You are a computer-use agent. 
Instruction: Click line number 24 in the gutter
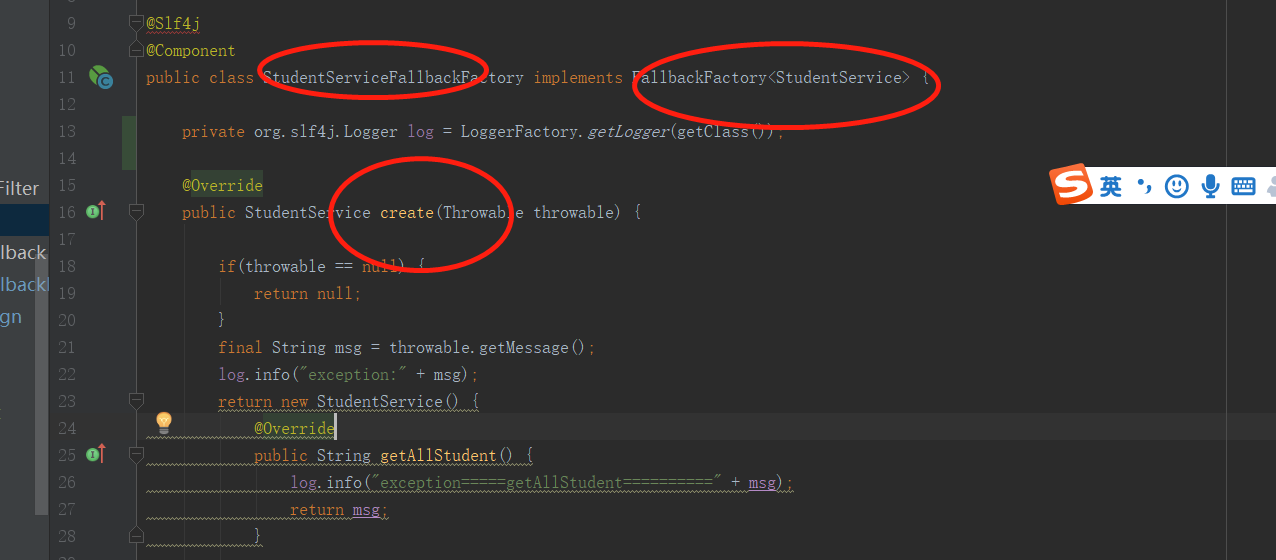click(x=67, y=428)
